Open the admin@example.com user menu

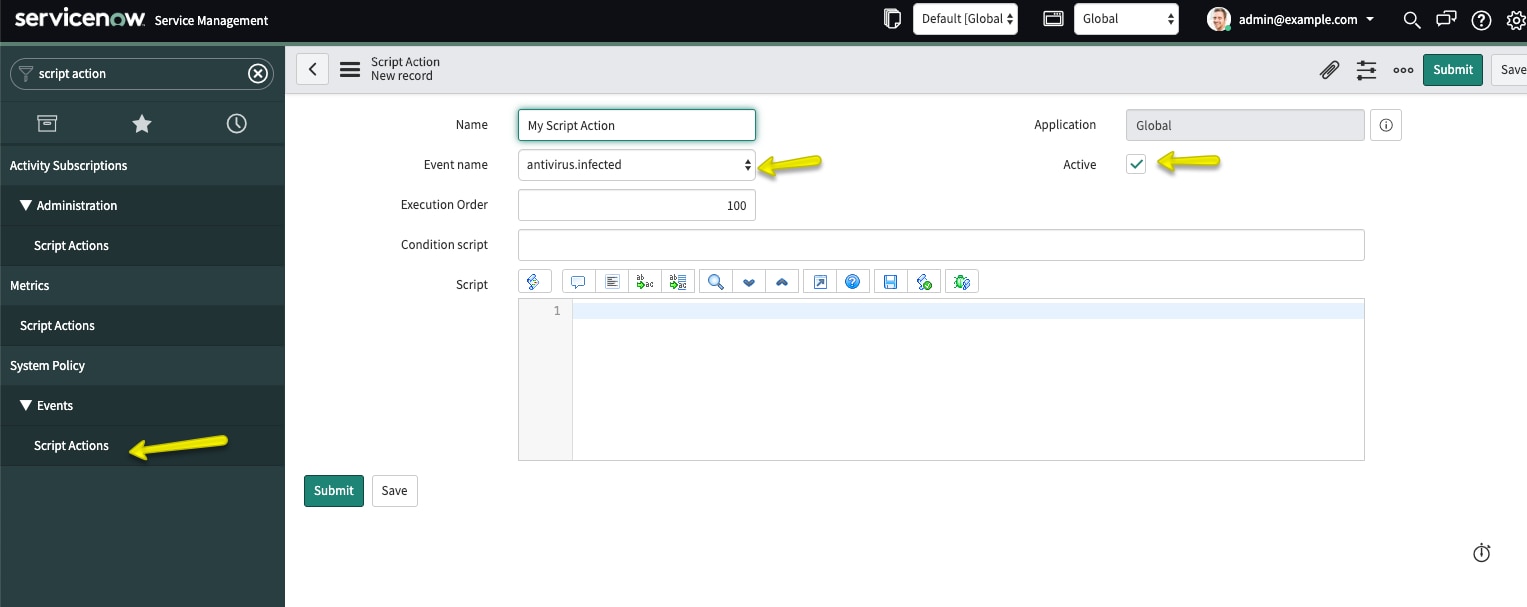[1289, 19]
